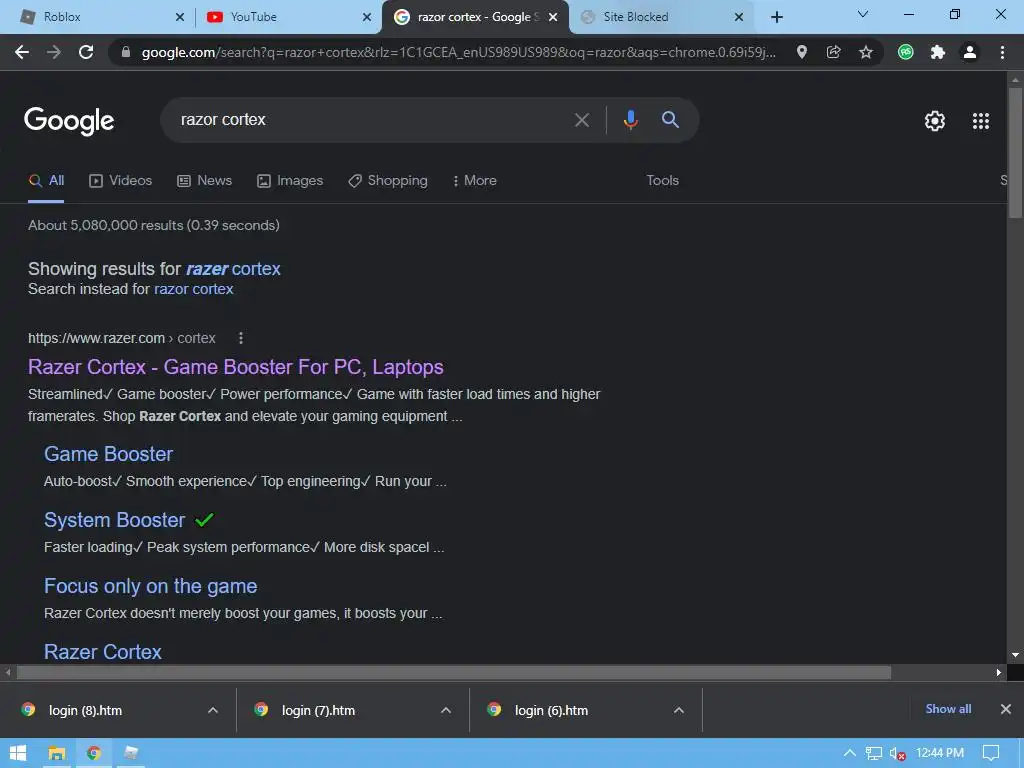Switch to the YouTube tab
Viewport: 1024px width, 768px height.
point(287,17)
